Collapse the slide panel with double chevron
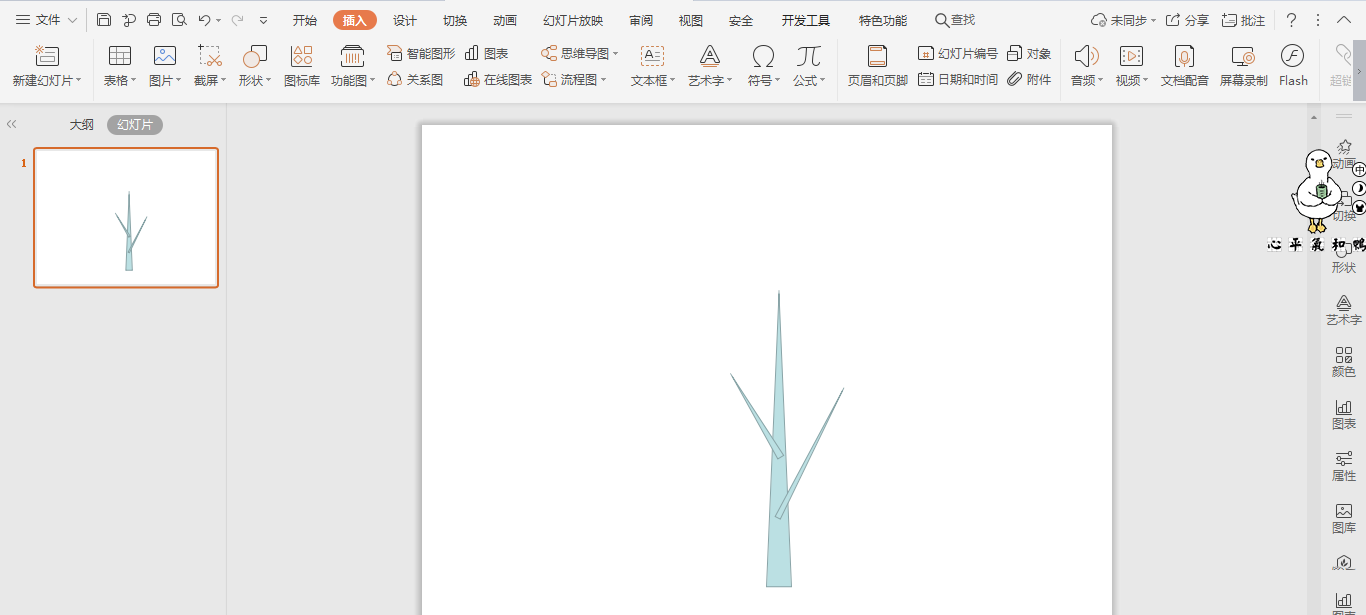The height and width of the screenshot is (615, 1366). point(12,125)
